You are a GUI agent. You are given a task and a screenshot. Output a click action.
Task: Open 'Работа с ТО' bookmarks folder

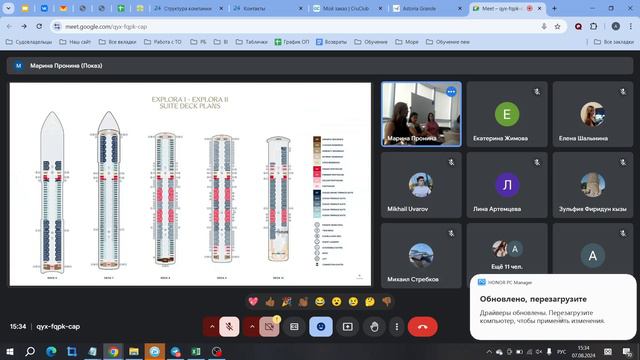(162, 42)
